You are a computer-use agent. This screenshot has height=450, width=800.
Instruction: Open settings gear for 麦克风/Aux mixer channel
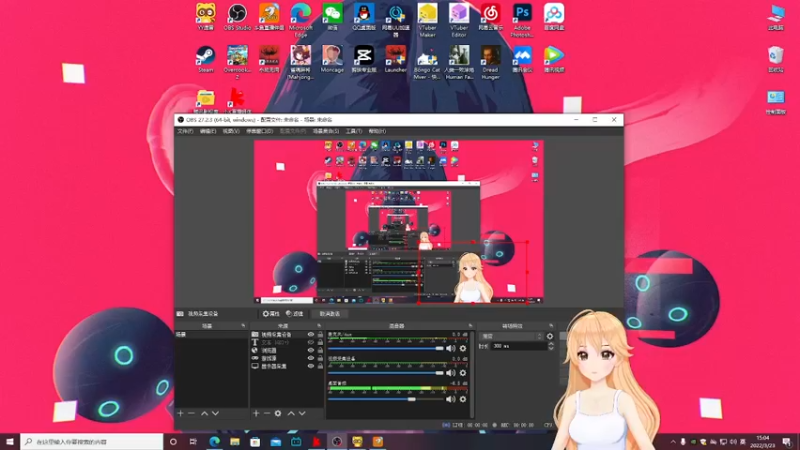(463, 348)
